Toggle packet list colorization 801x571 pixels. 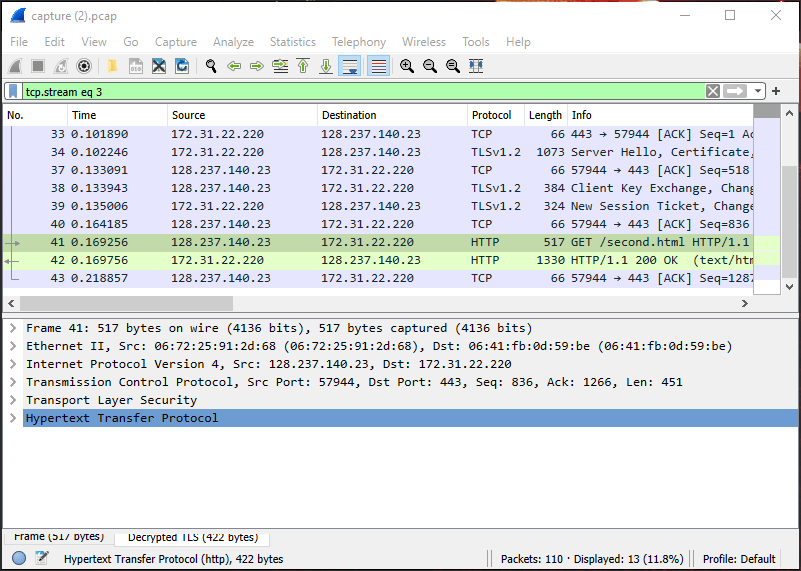pos(378,66)
